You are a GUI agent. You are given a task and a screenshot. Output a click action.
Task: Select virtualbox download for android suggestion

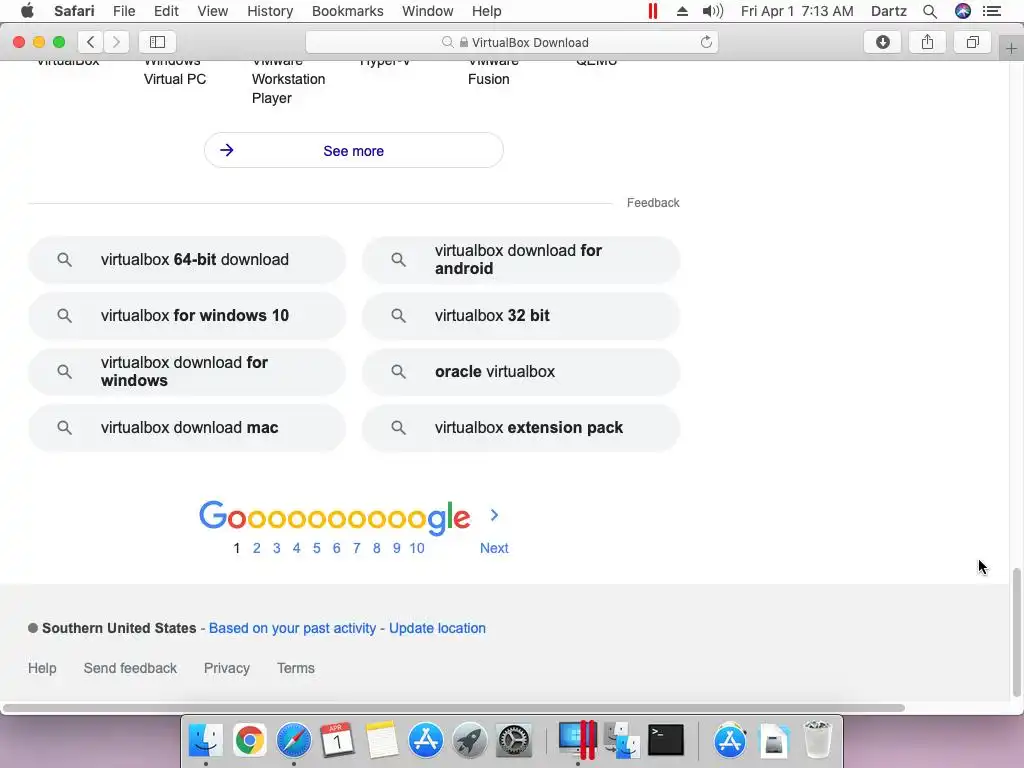coord(521,259)
